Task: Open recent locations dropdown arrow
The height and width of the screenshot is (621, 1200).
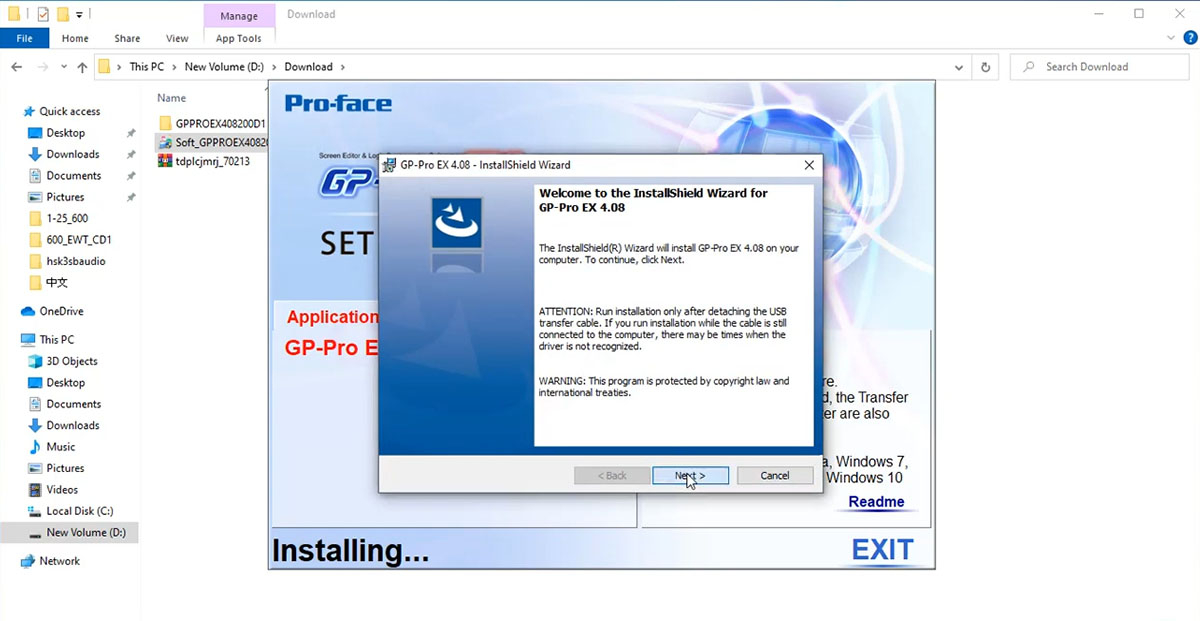Action: tap(64, 68)
